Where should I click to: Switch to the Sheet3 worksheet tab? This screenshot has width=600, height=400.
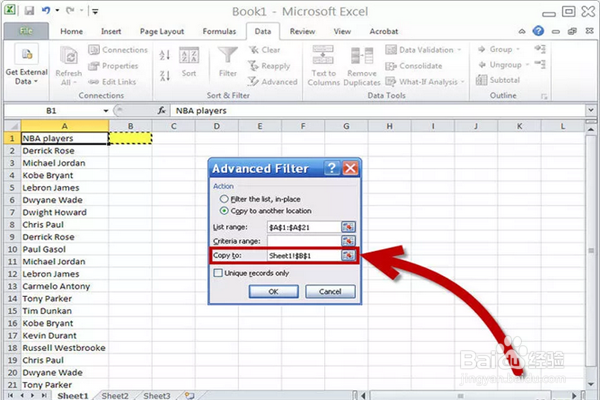157,395
